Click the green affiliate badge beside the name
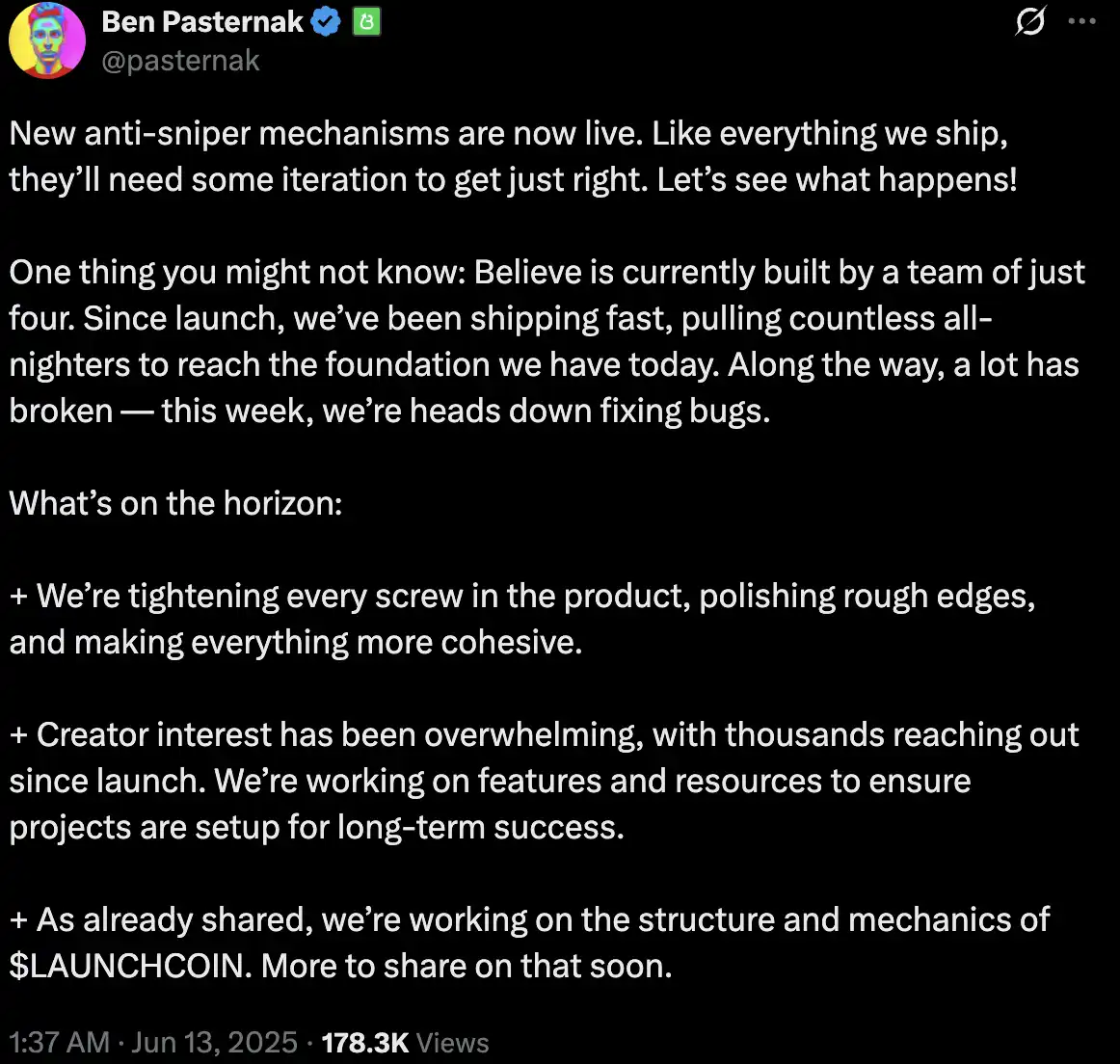The width and height of the screenshot is (1120, 1064). tap(365, 21)
